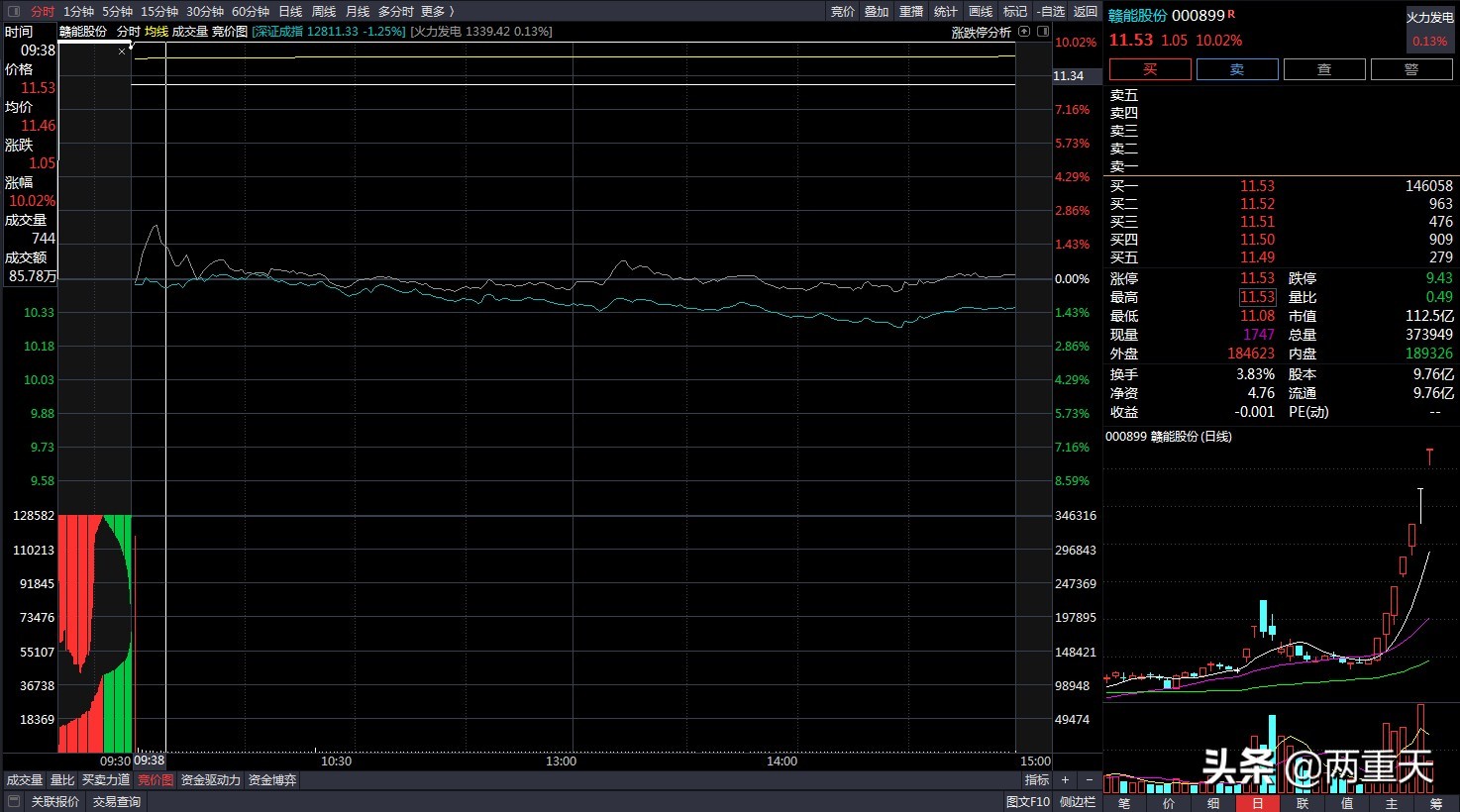This screenshot has height=812, width=1460.
Task: Click the minus icon next to 指标
Action: (1089, 780)
